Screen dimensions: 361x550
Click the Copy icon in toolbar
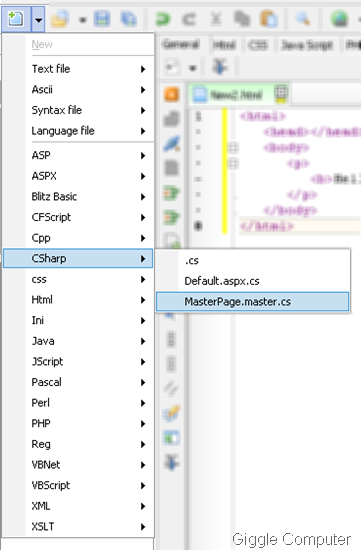[x=242, y=19]
